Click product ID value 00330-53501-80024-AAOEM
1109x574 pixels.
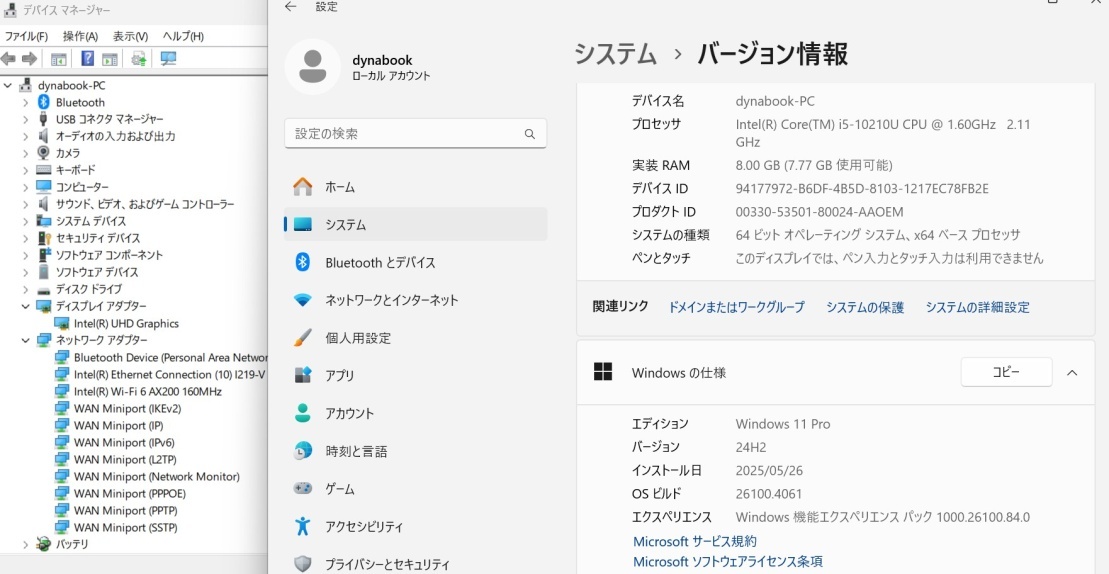coord(819,212)
